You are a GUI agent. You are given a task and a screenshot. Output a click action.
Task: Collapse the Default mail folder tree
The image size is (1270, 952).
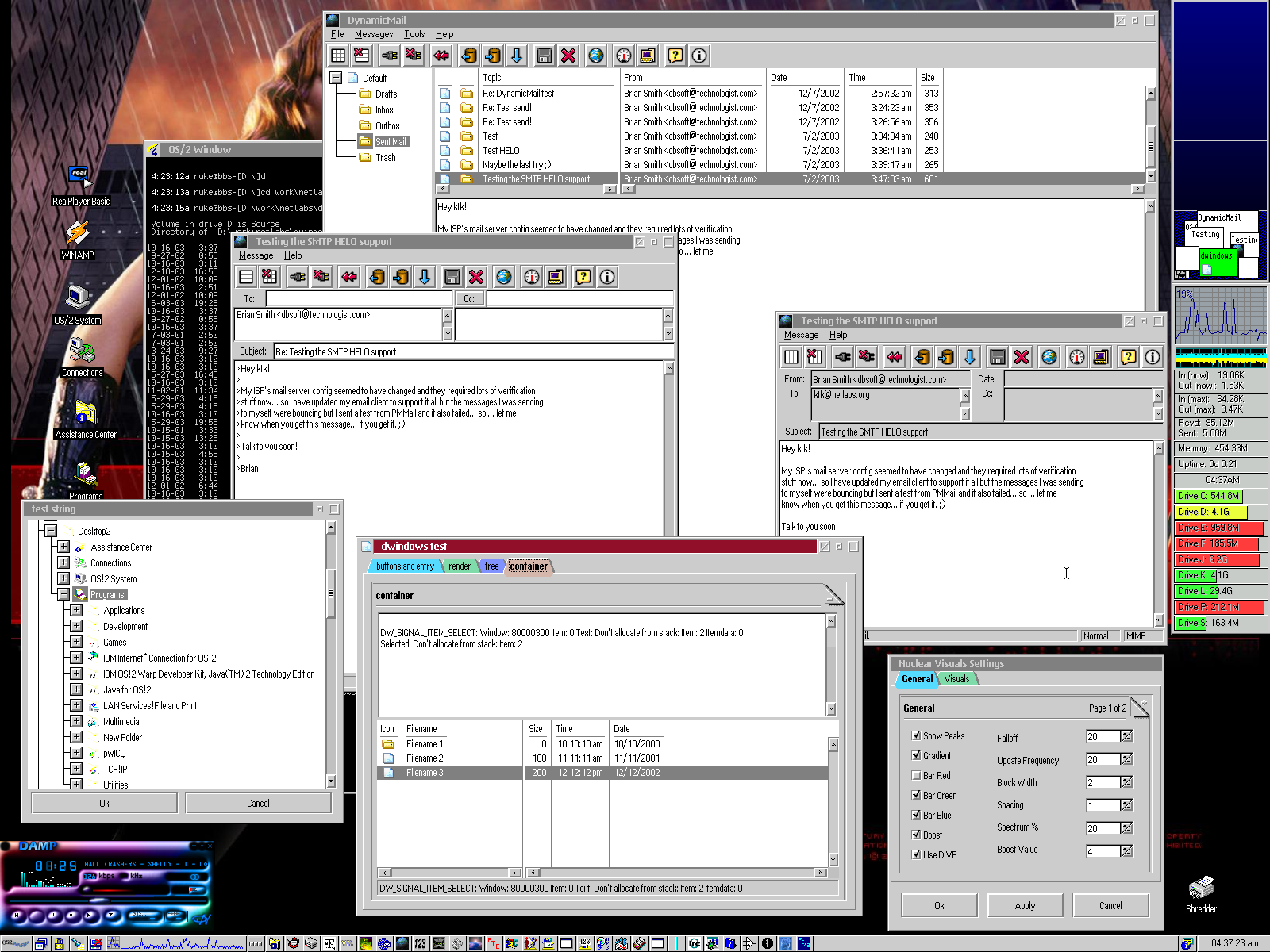pos(337,78)
